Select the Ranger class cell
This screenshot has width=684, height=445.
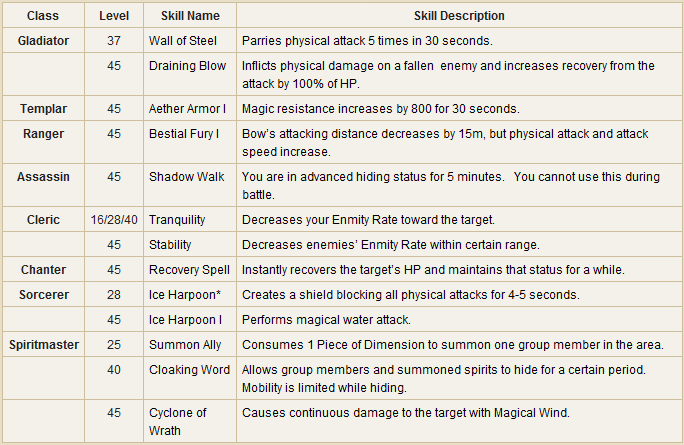pos(43,133)
